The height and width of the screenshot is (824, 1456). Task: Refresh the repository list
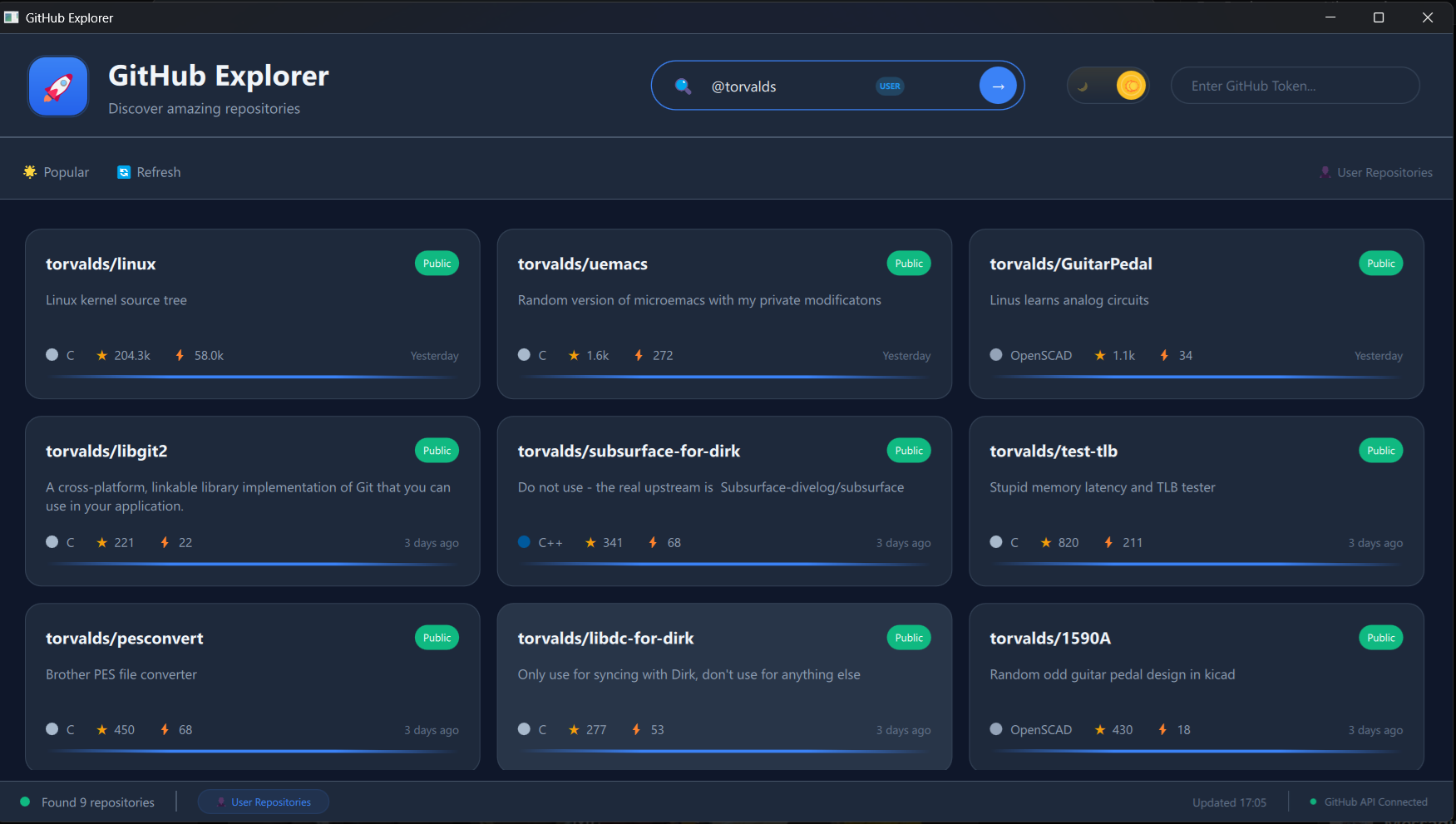point(149,172)
